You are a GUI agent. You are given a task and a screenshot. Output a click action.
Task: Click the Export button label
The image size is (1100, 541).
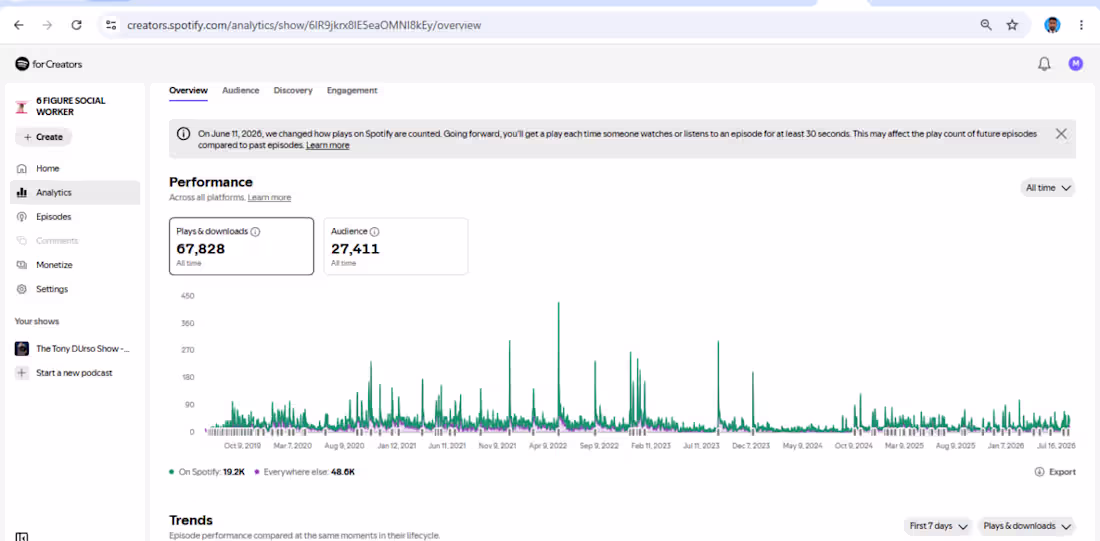click(x=1062, y=472)
